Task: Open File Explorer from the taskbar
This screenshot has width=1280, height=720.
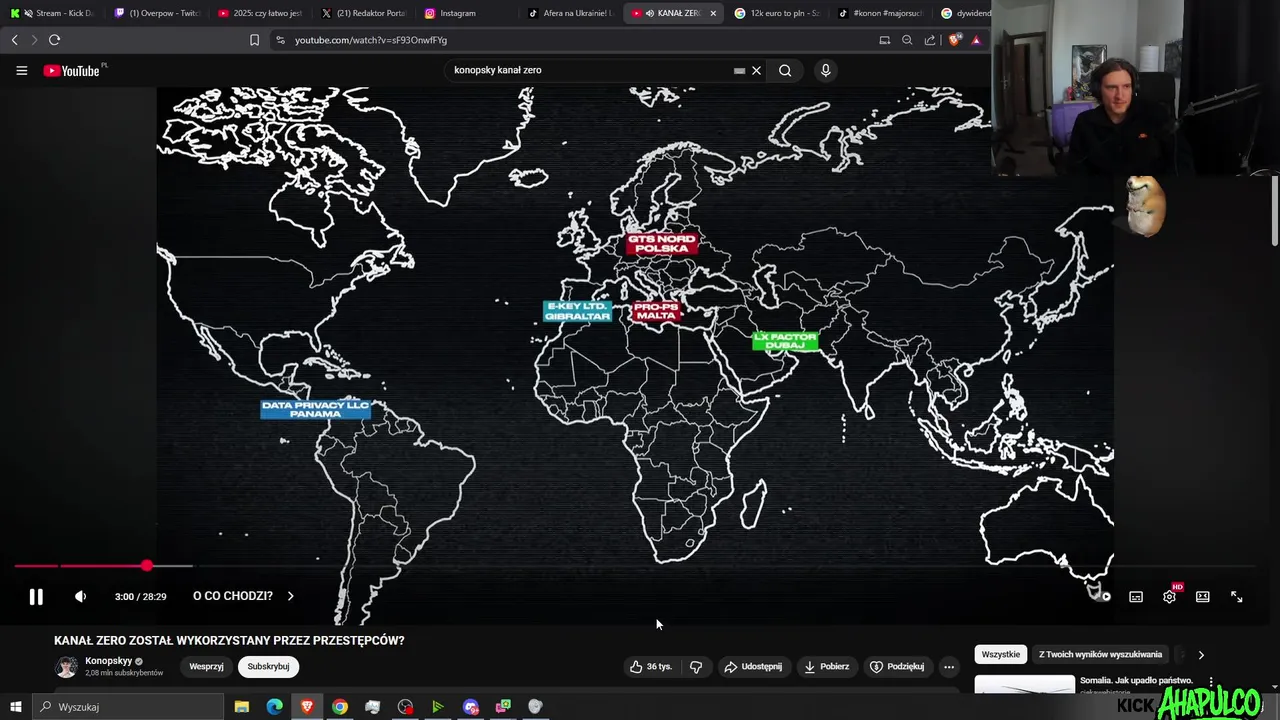Action: (242, 707)
